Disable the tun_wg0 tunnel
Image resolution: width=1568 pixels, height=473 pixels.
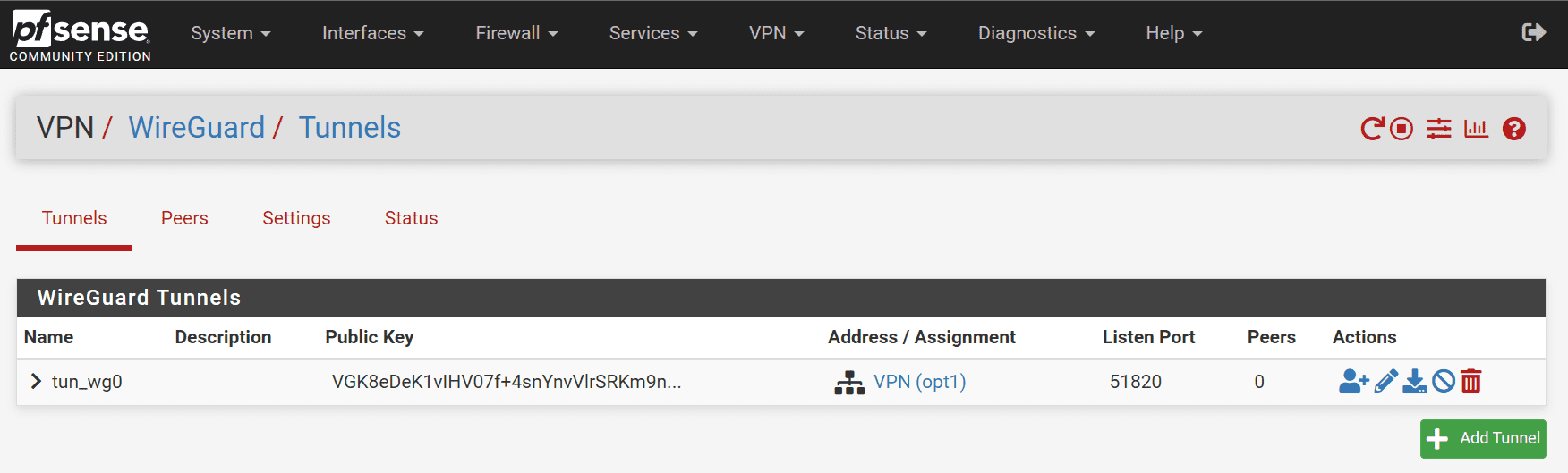coord(1444,382)
